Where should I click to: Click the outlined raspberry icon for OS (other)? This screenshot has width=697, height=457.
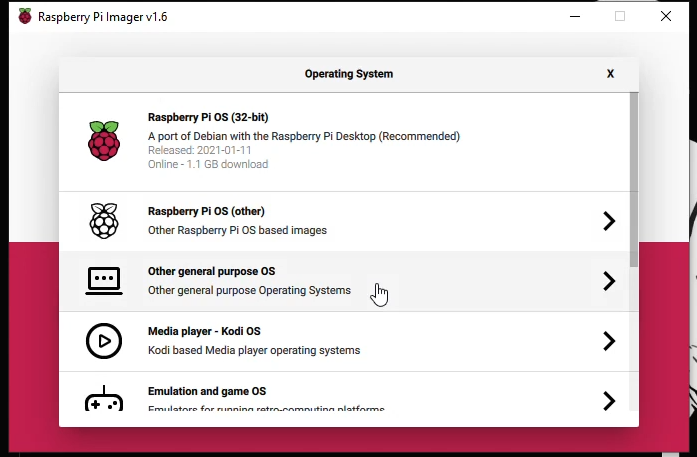pyautogui.click(x=104, y=220)
